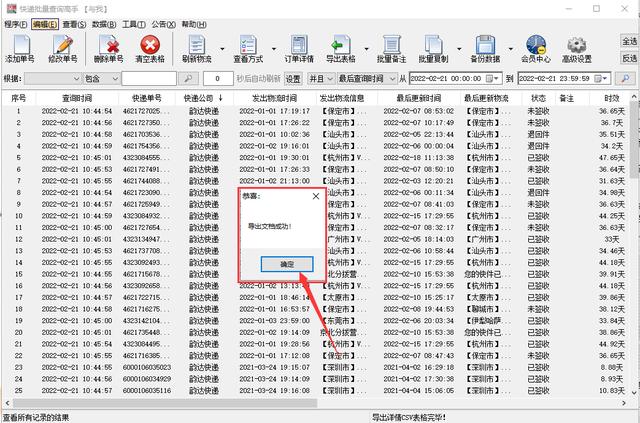Open the 公告(X) menu
The image size is (640, 423).
tap(164, 24)
